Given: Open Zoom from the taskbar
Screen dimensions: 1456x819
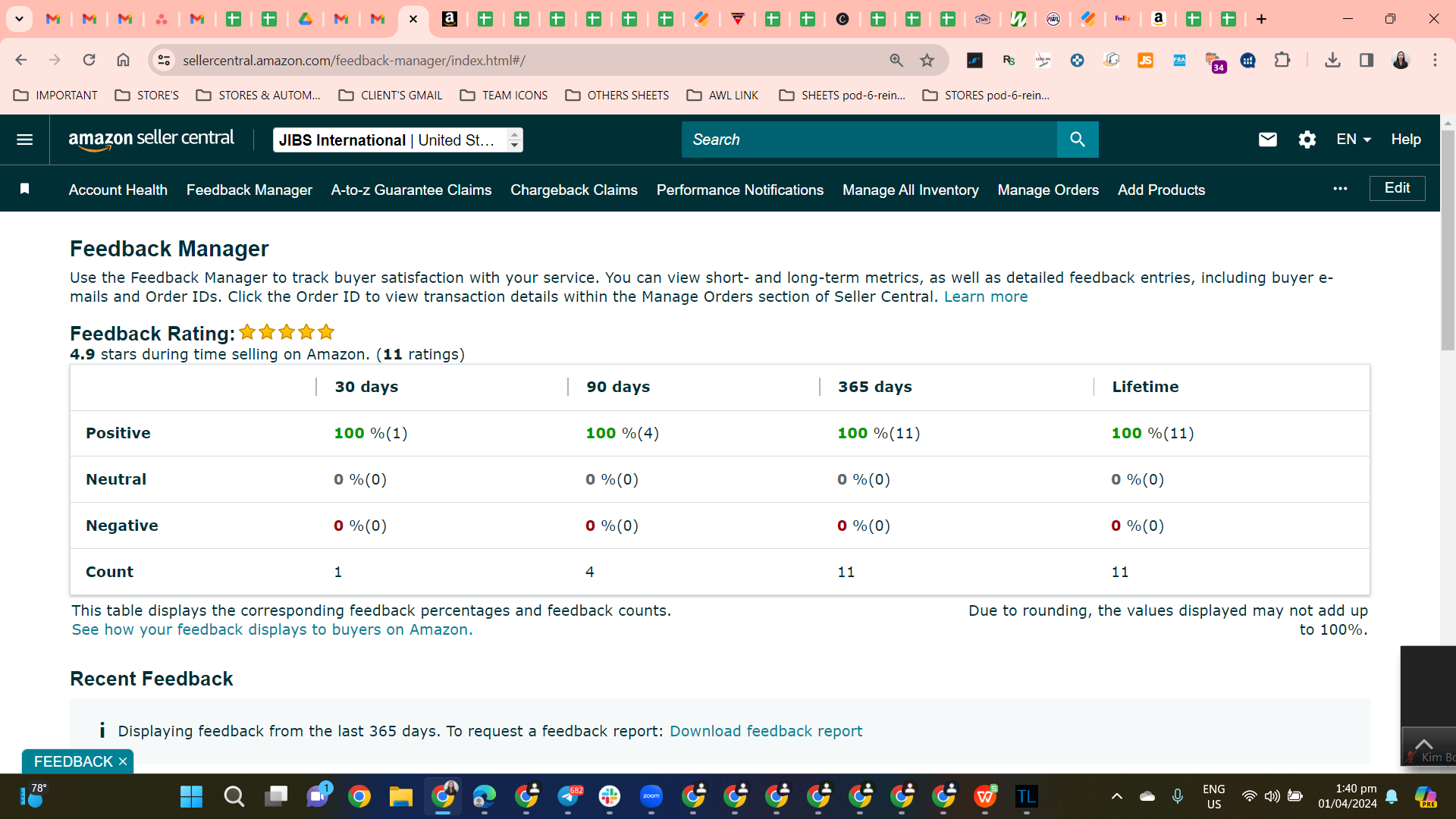Looking at the screenshot, I should [x=651, y=796].
